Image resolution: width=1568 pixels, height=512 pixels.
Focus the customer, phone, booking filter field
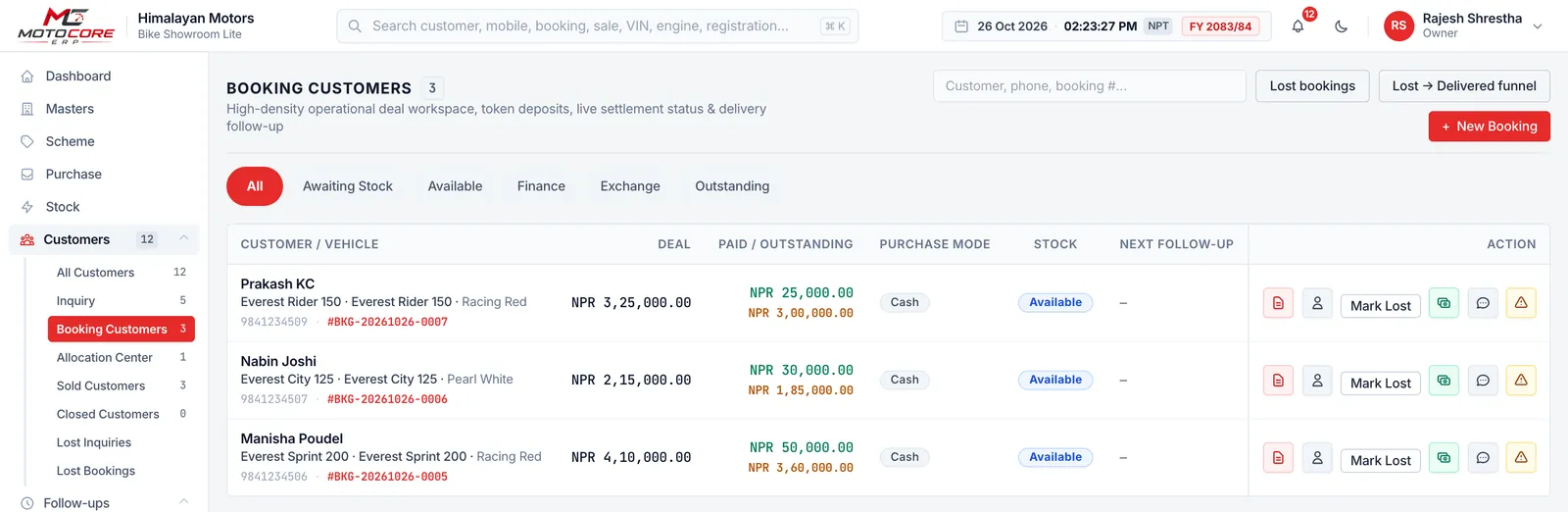pyautogui.click(x=1089, y=86)
